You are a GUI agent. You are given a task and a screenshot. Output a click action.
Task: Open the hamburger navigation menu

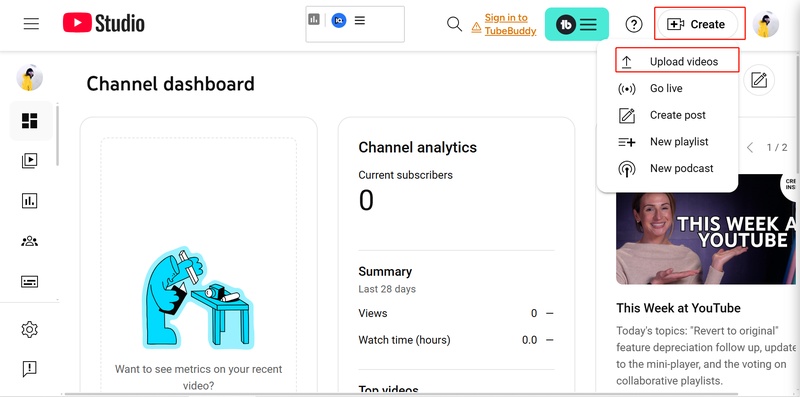[x=31, y=24]
